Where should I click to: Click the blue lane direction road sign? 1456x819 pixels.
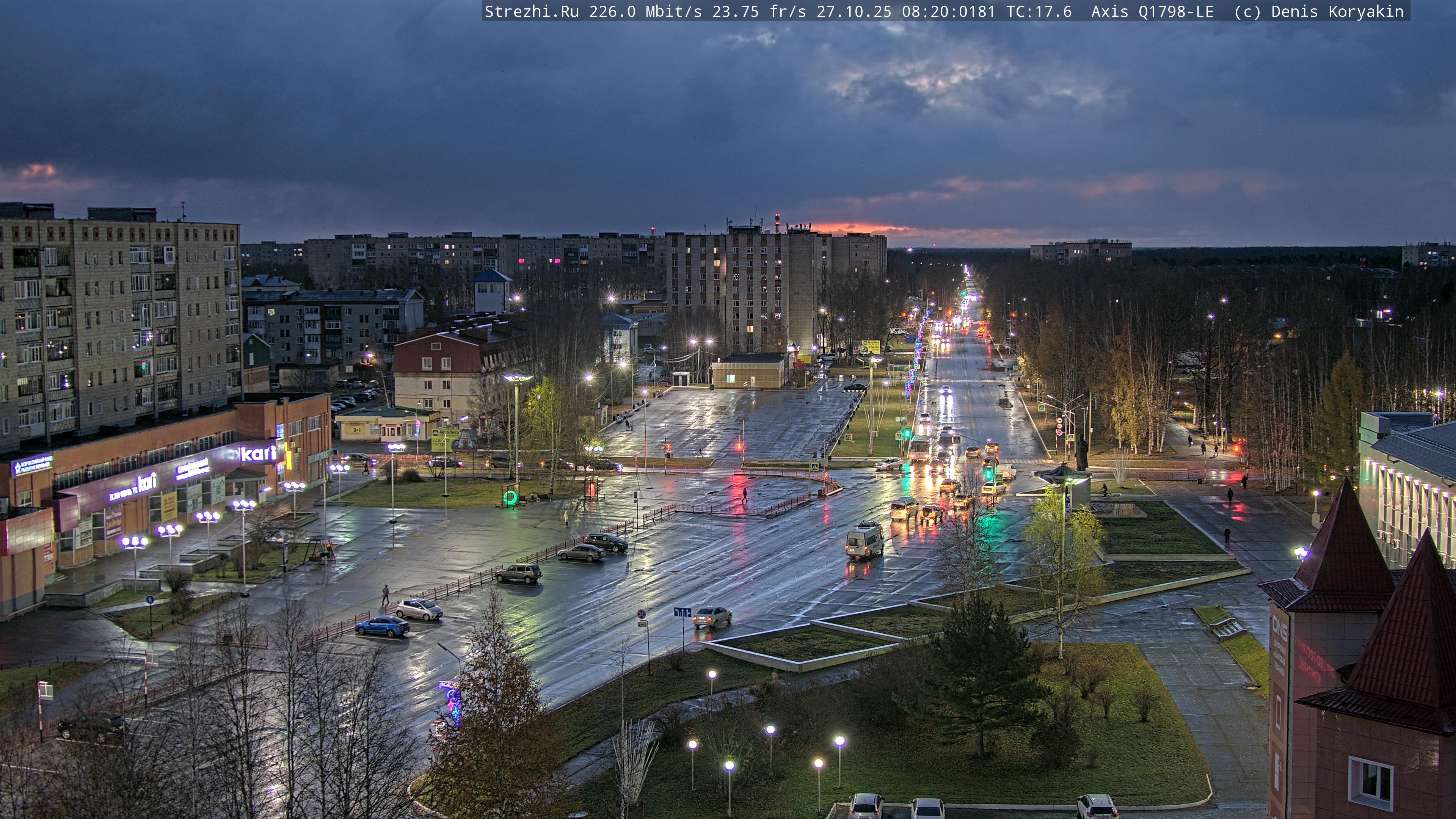point(682,612)
